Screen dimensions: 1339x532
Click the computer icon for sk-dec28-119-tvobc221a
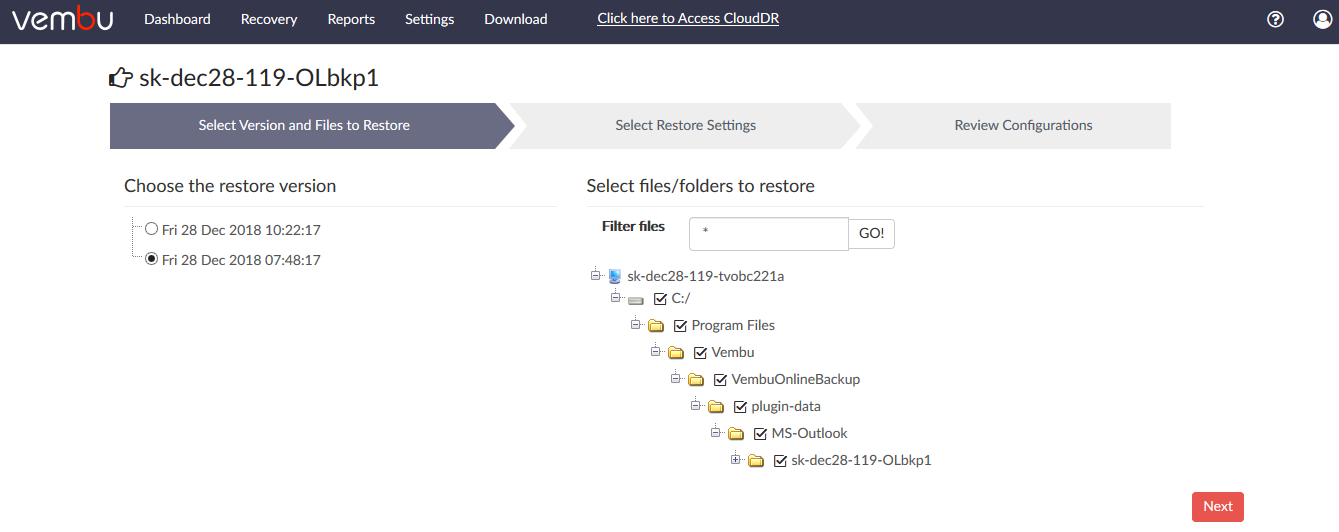(x=615, y=276)
